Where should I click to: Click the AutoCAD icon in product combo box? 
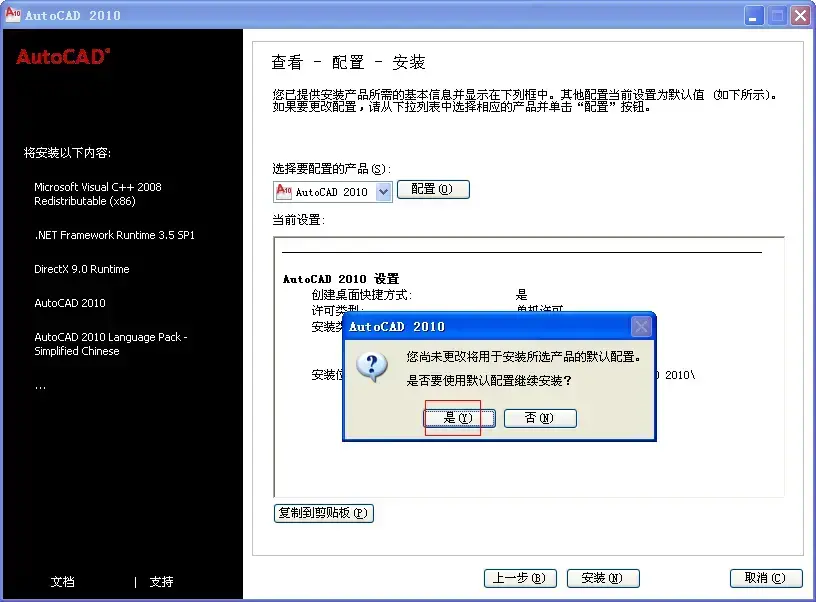[x=284, y=191]
